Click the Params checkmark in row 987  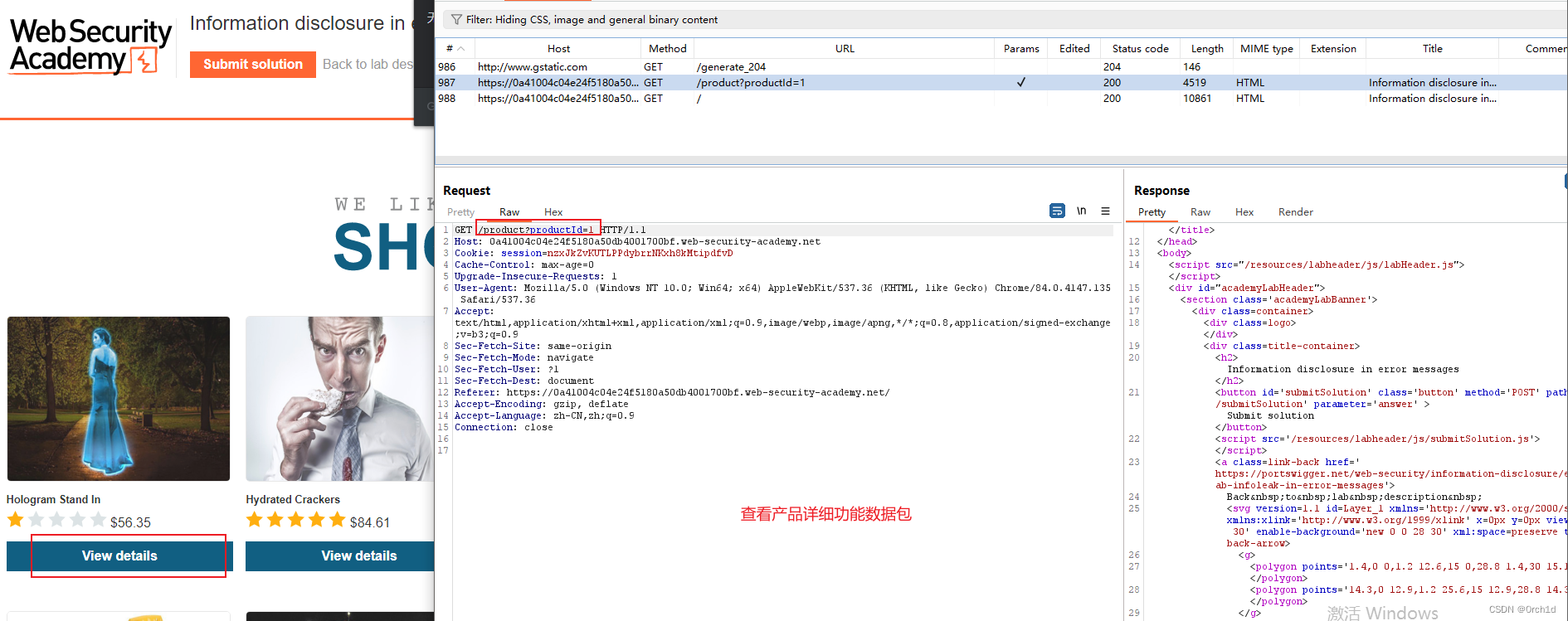pyautogui.click(x=1021, y=83)
